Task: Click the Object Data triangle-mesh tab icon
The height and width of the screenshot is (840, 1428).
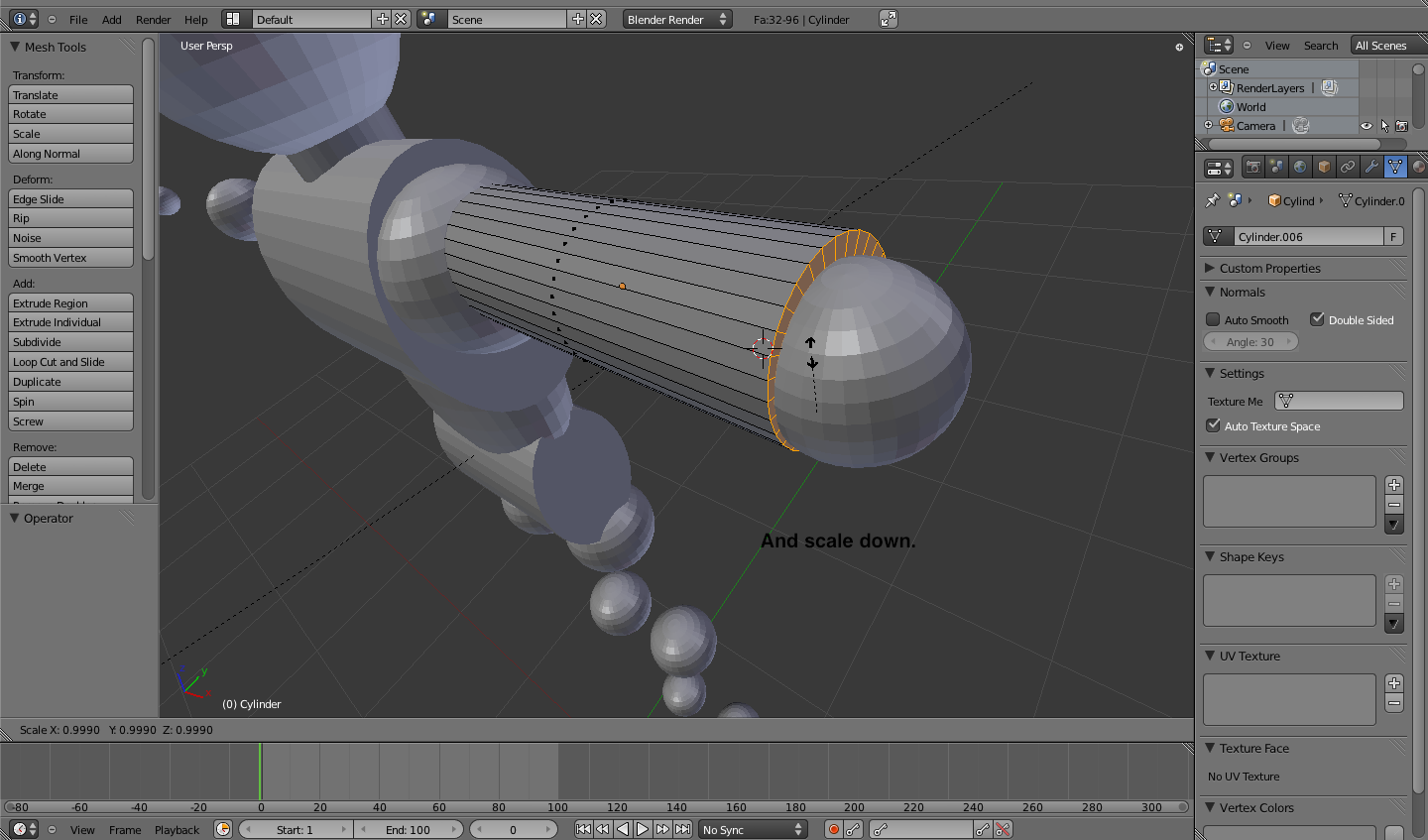Action: [x=1395, y=167]
